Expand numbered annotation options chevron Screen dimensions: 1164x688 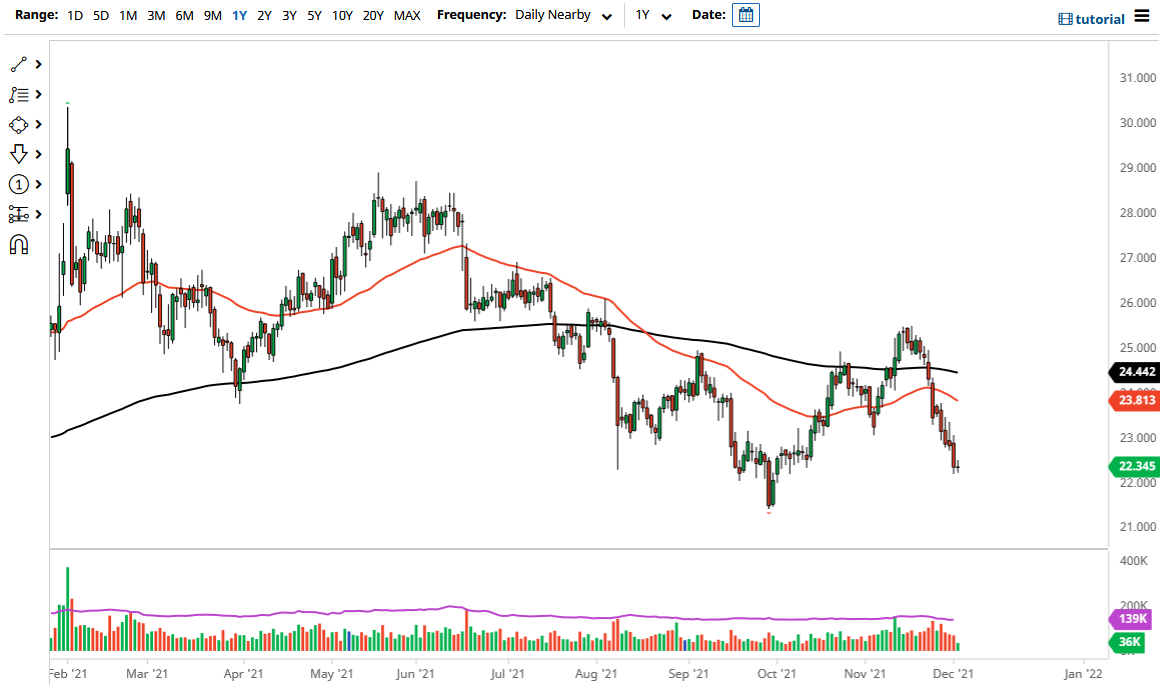point(39,184)
